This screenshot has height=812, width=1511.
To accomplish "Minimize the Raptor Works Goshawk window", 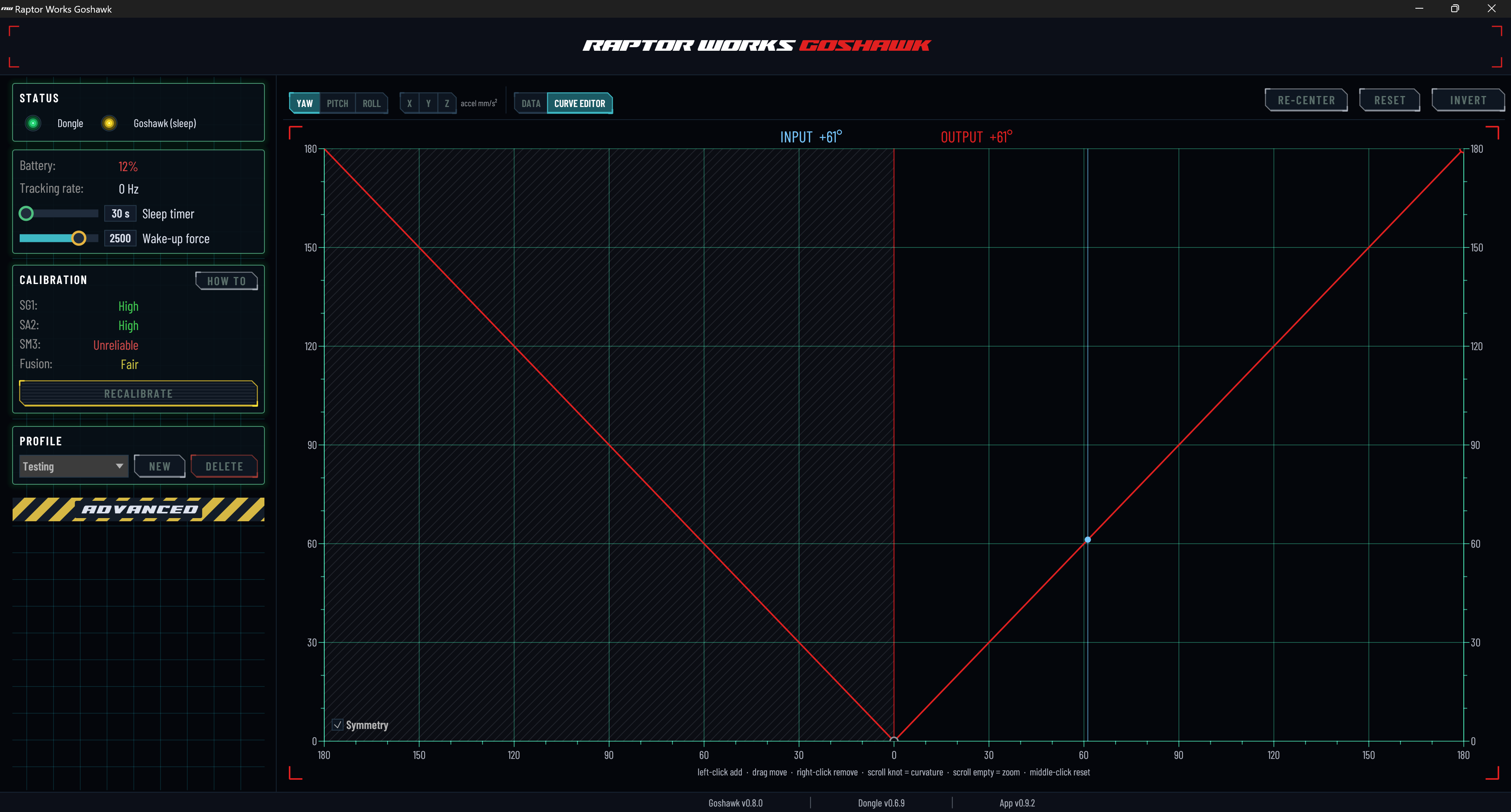I will [1419, 9].
